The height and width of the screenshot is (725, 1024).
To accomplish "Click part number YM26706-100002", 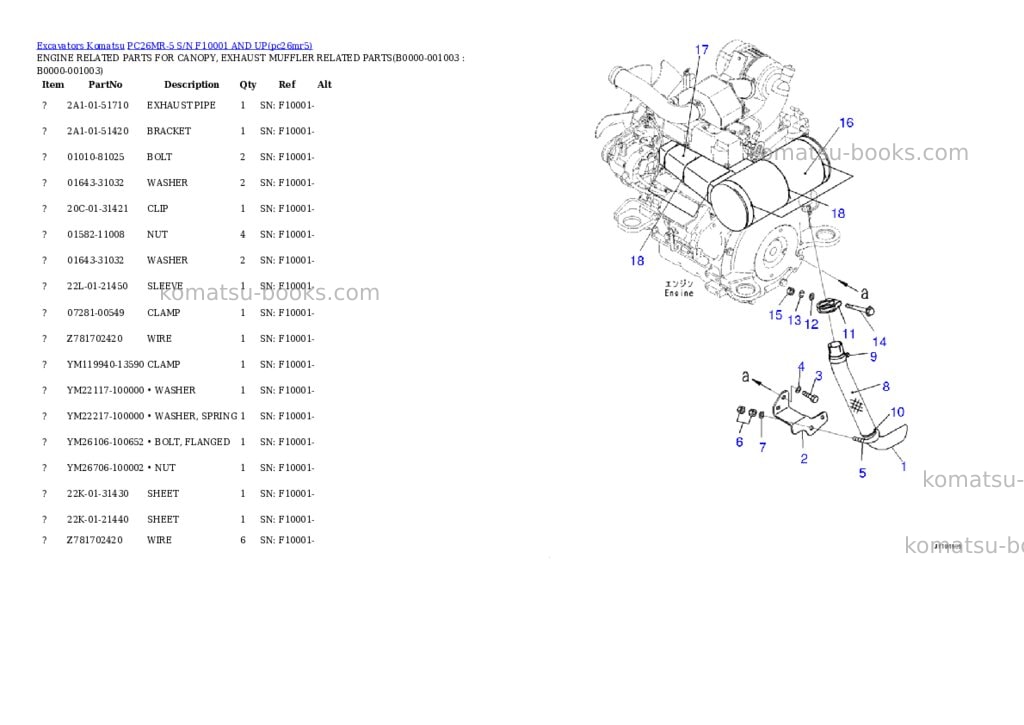I will tap(105, 468).
